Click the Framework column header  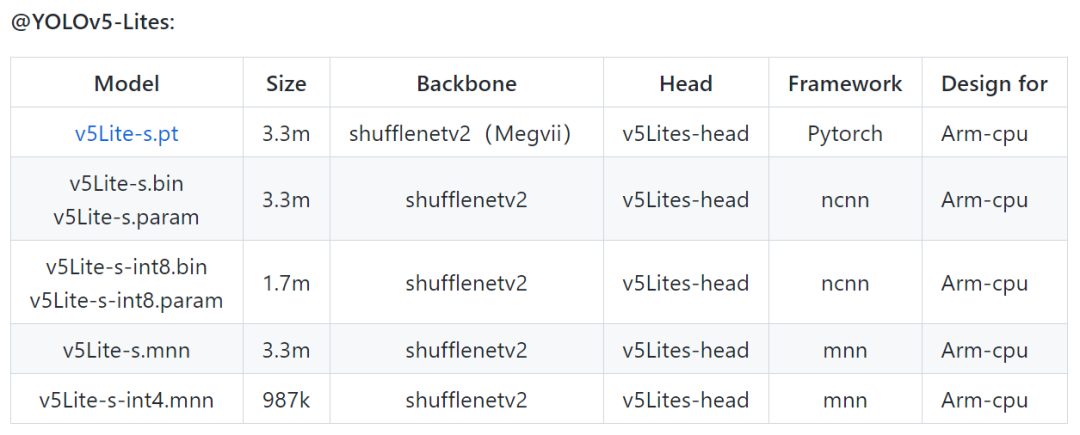pyautogui.click(x=845, y=84)
